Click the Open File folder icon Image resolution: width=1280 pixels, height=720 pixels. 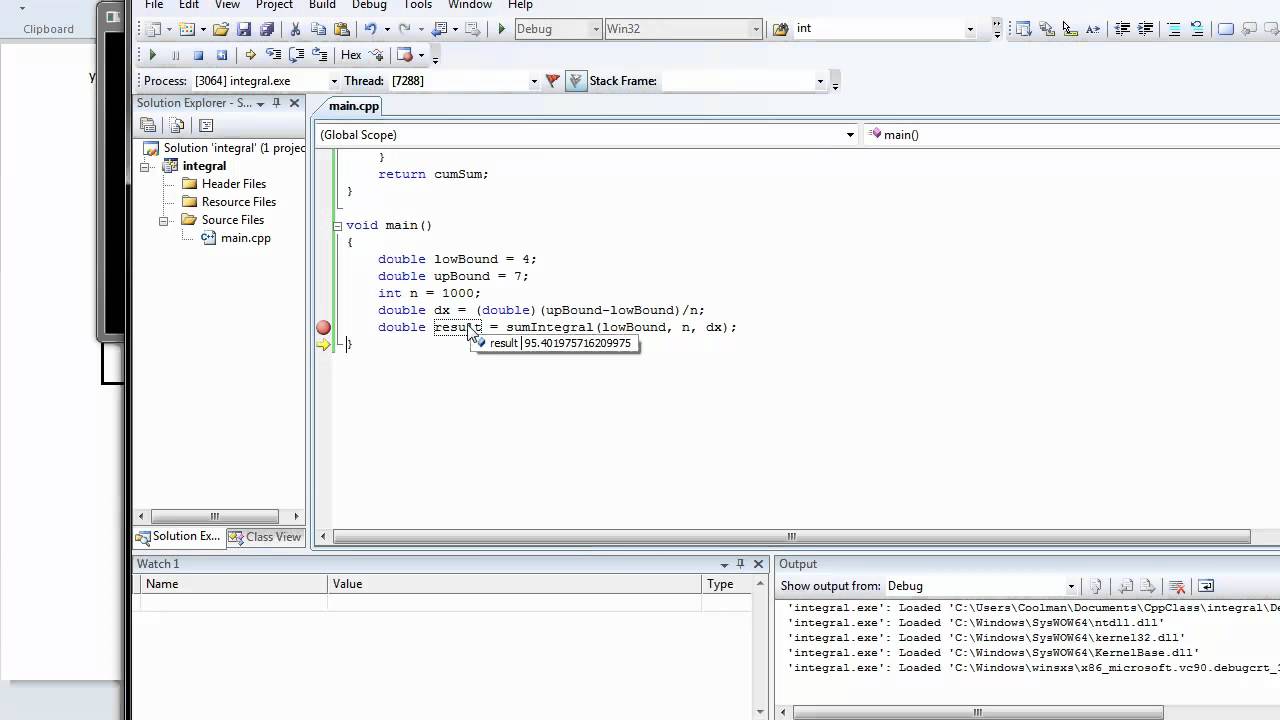[221, 29]
